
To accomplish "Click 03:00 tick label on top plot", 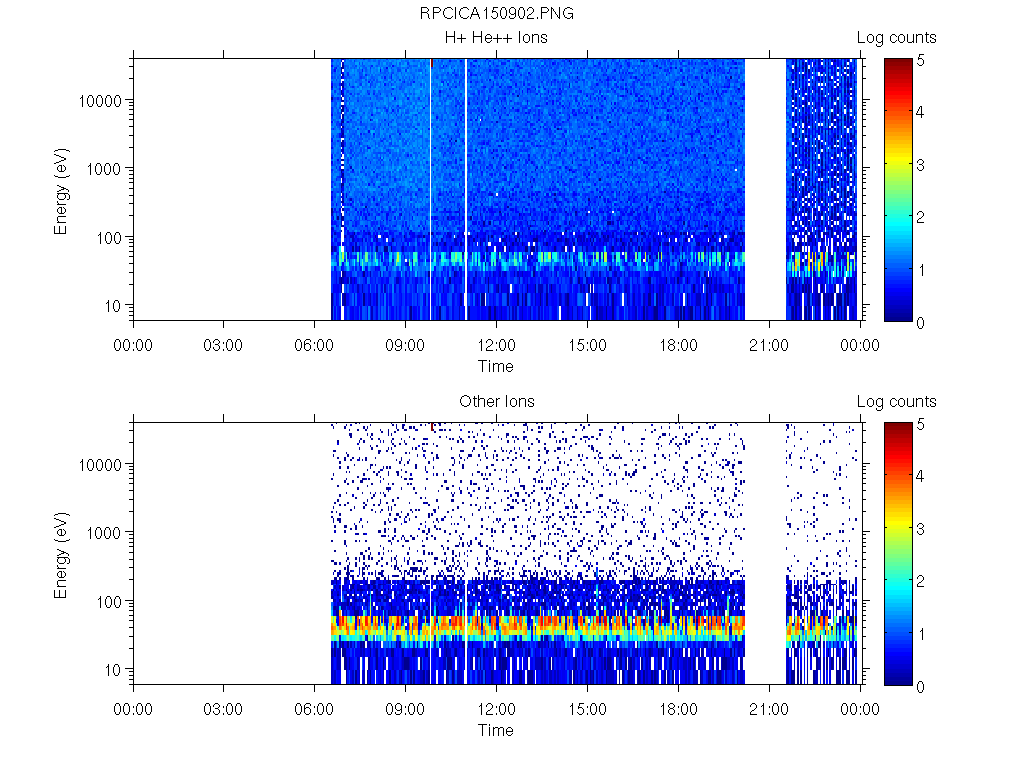I will 223,345.
